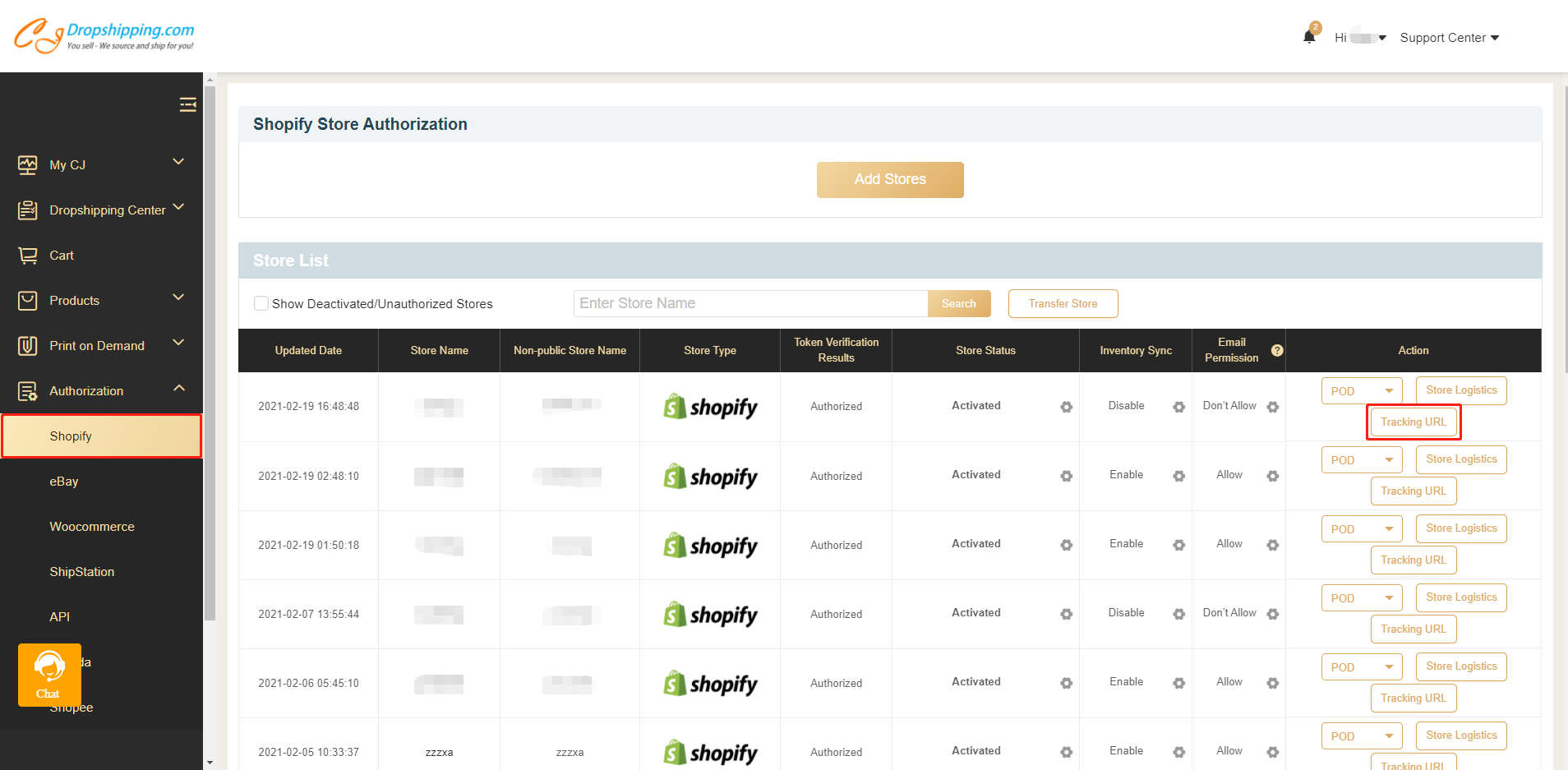
Task: Click the Shopify logo in zzzxa row
Action: coord(710,752)
